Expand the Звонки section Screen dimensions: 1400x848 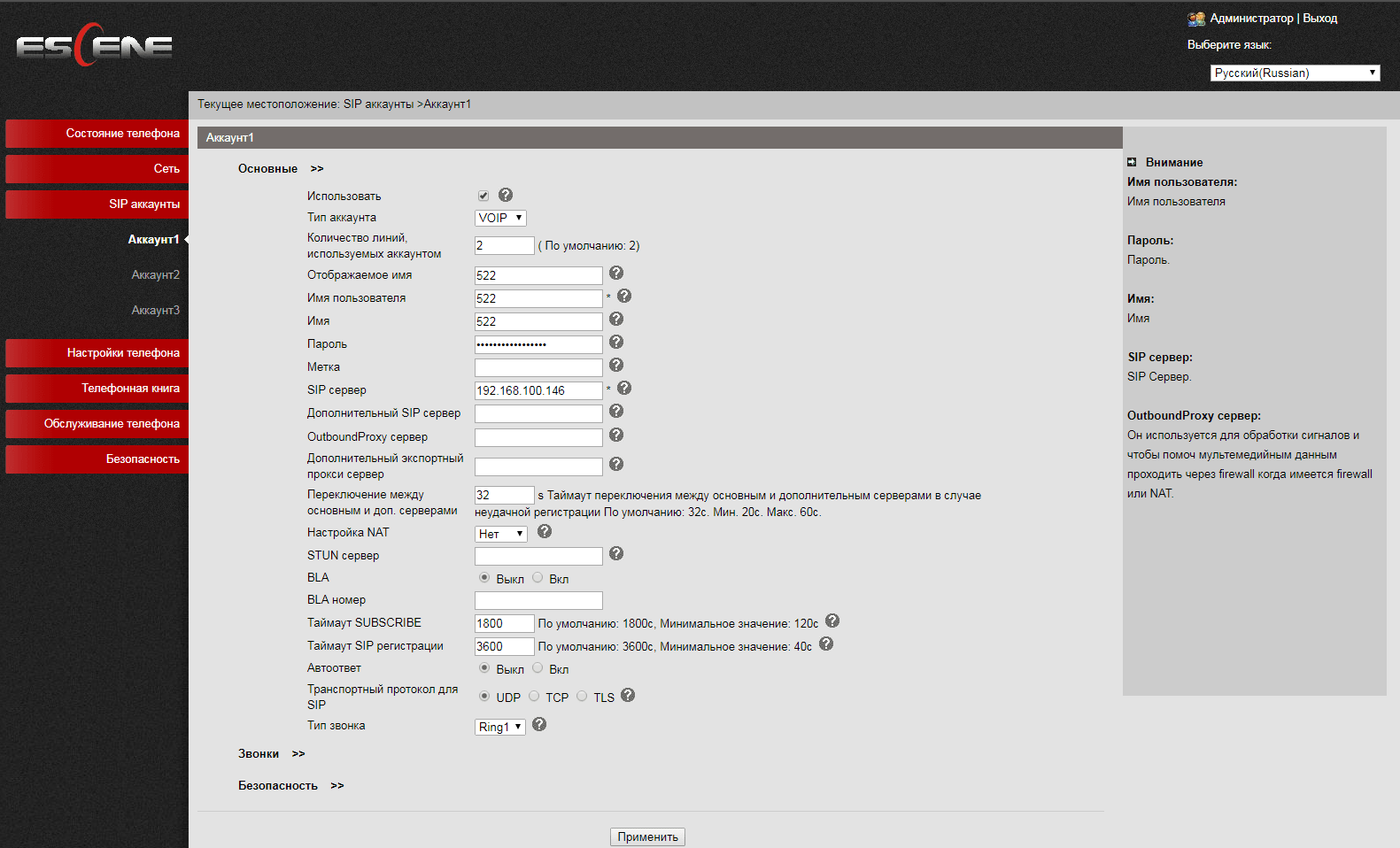(271, 753)
